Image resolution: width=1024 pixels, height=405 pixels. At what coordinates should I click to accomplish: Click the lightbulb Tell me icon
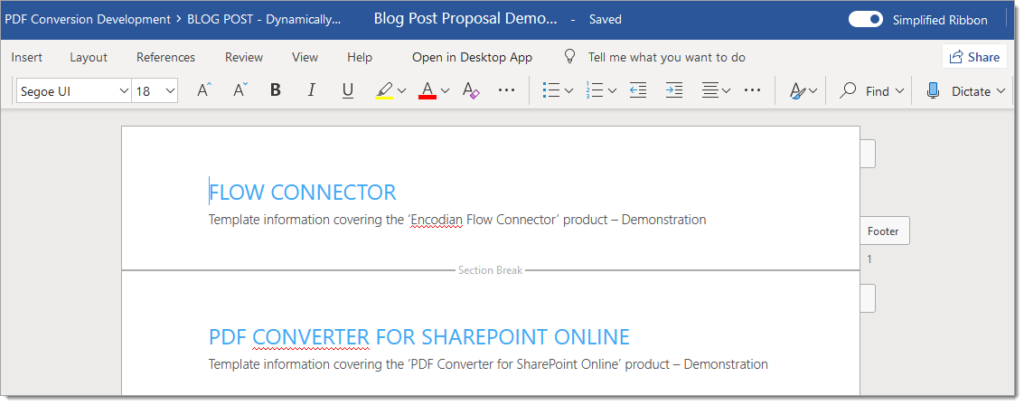(x=570, y=56)
